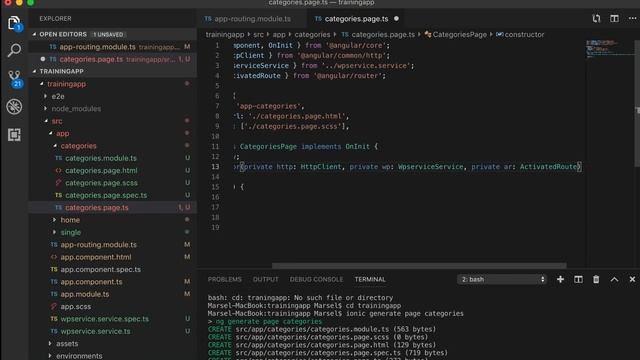Open wpservice.service.spec.ts file

click(113, 319)
